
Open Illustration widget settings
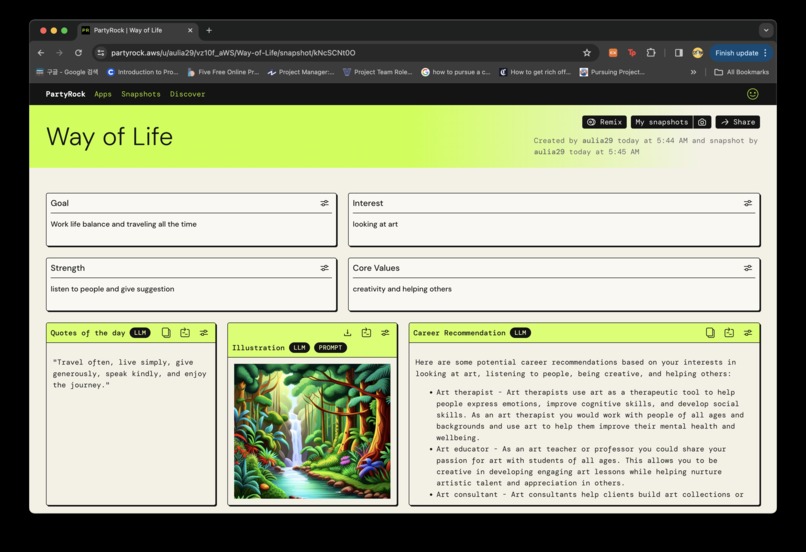[385, 333]
